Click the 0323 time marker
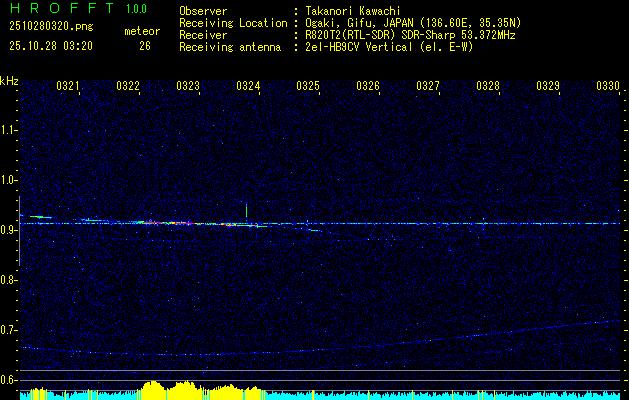 188,86
